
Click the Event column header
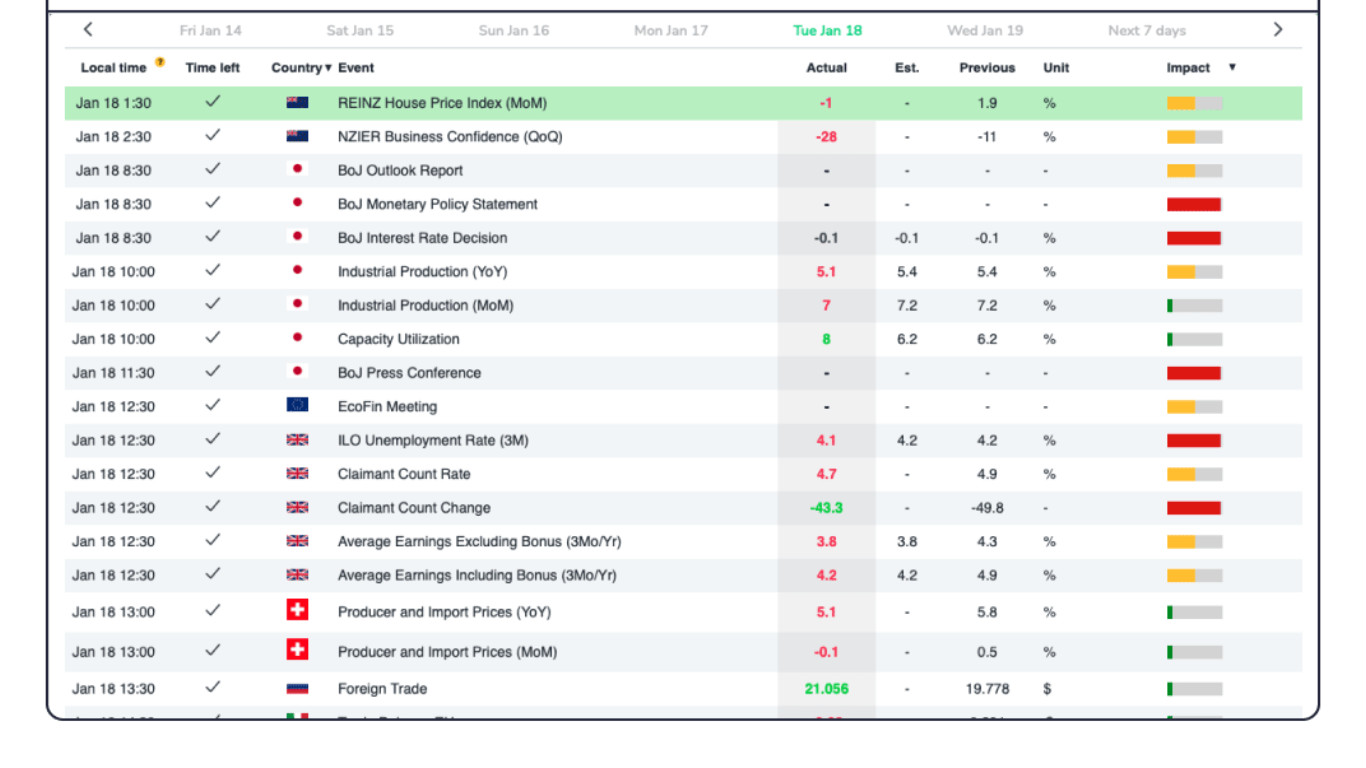tap(356, 68)
